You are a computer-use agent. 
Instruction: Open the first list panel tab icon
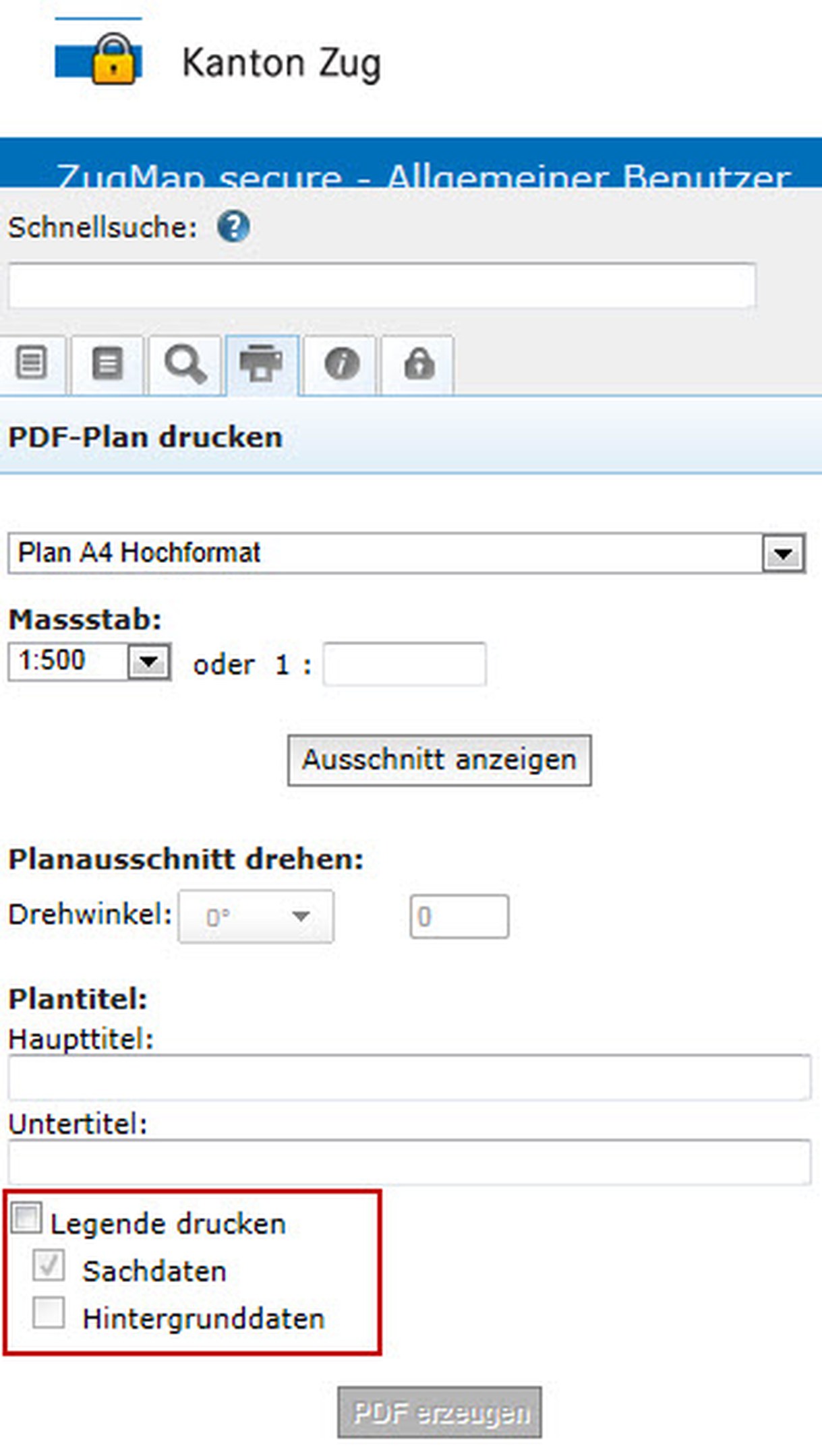[32, 364]
